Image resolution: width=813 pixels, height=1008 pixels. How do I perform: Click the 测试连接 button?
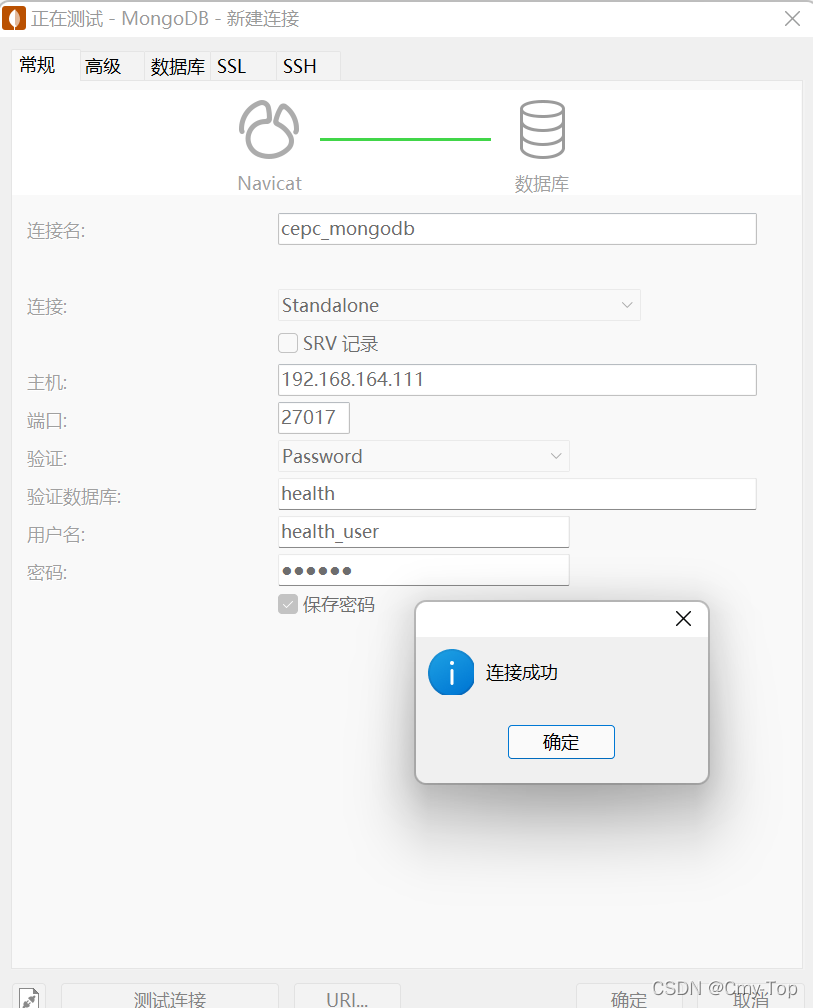(170, 998)
